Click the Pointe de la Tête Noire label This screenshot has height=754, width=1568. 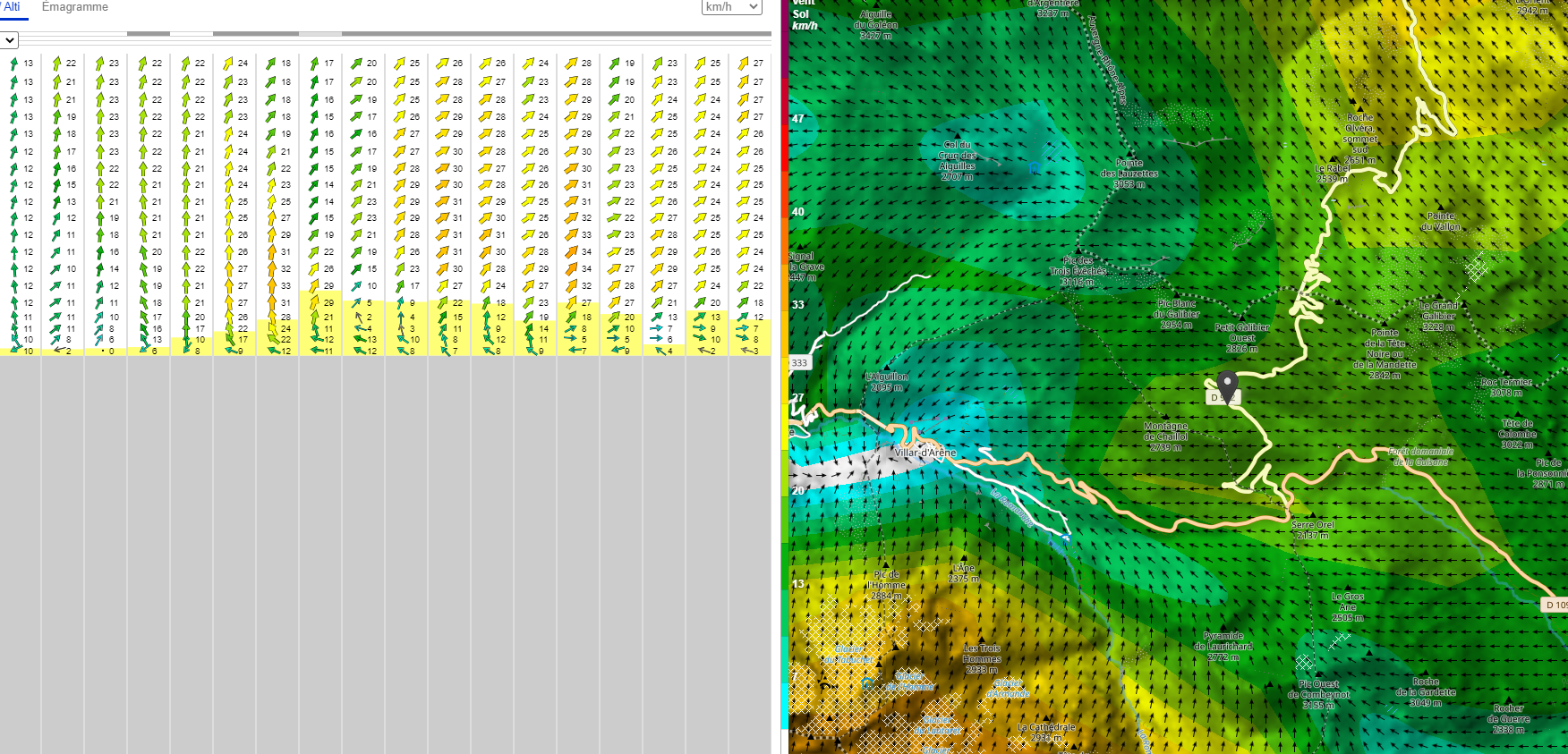(1385, 349)
